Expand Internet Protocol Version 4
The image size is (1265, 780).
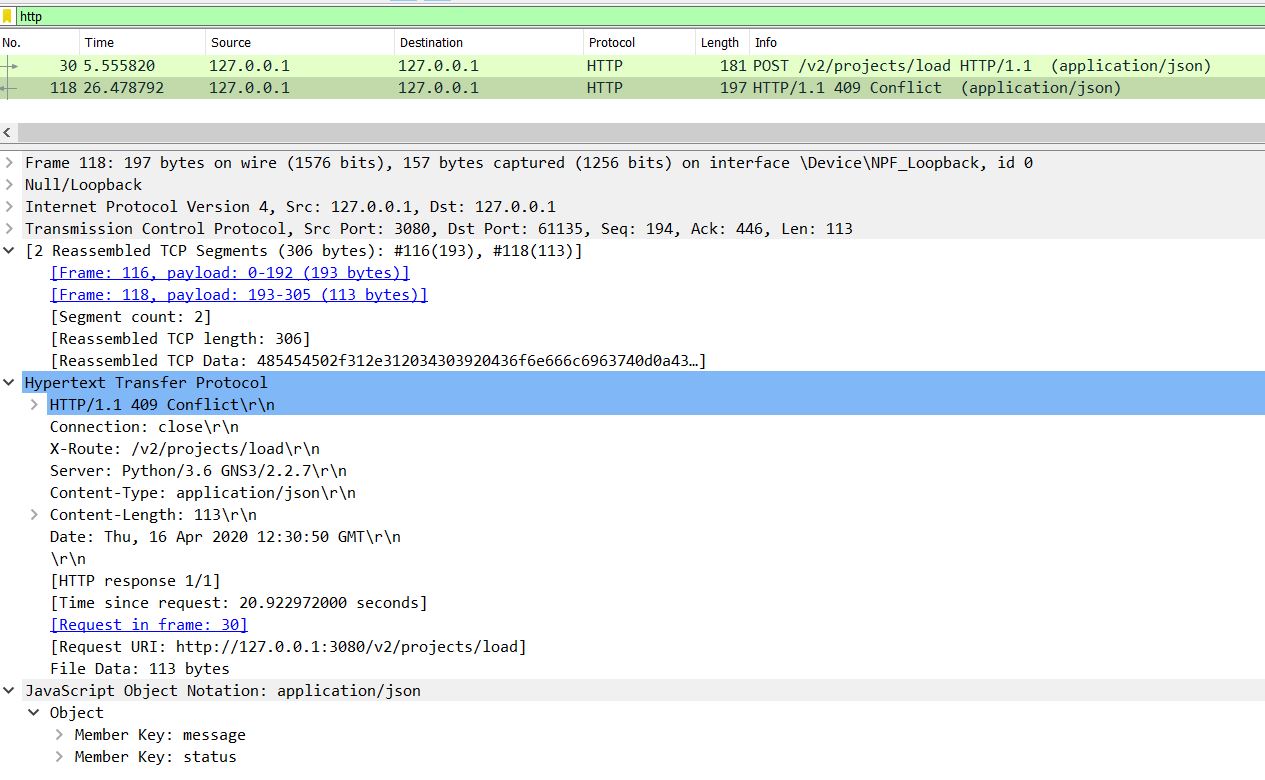click(x=9, y=206)
